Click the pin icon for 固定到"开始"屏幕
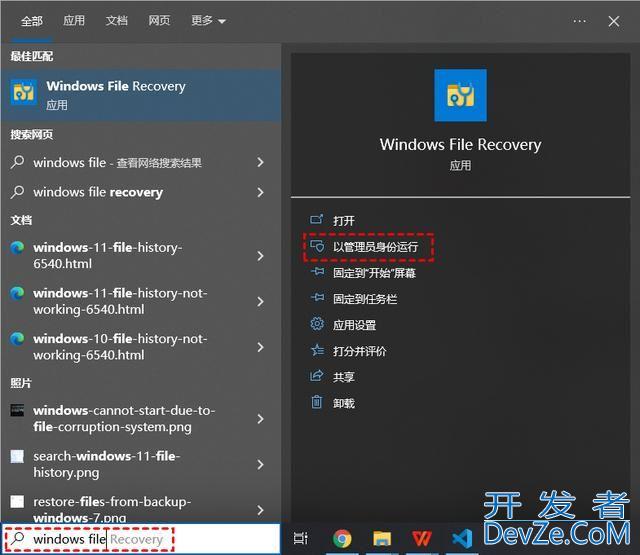 pyautogui.click(x=317, y=272)
